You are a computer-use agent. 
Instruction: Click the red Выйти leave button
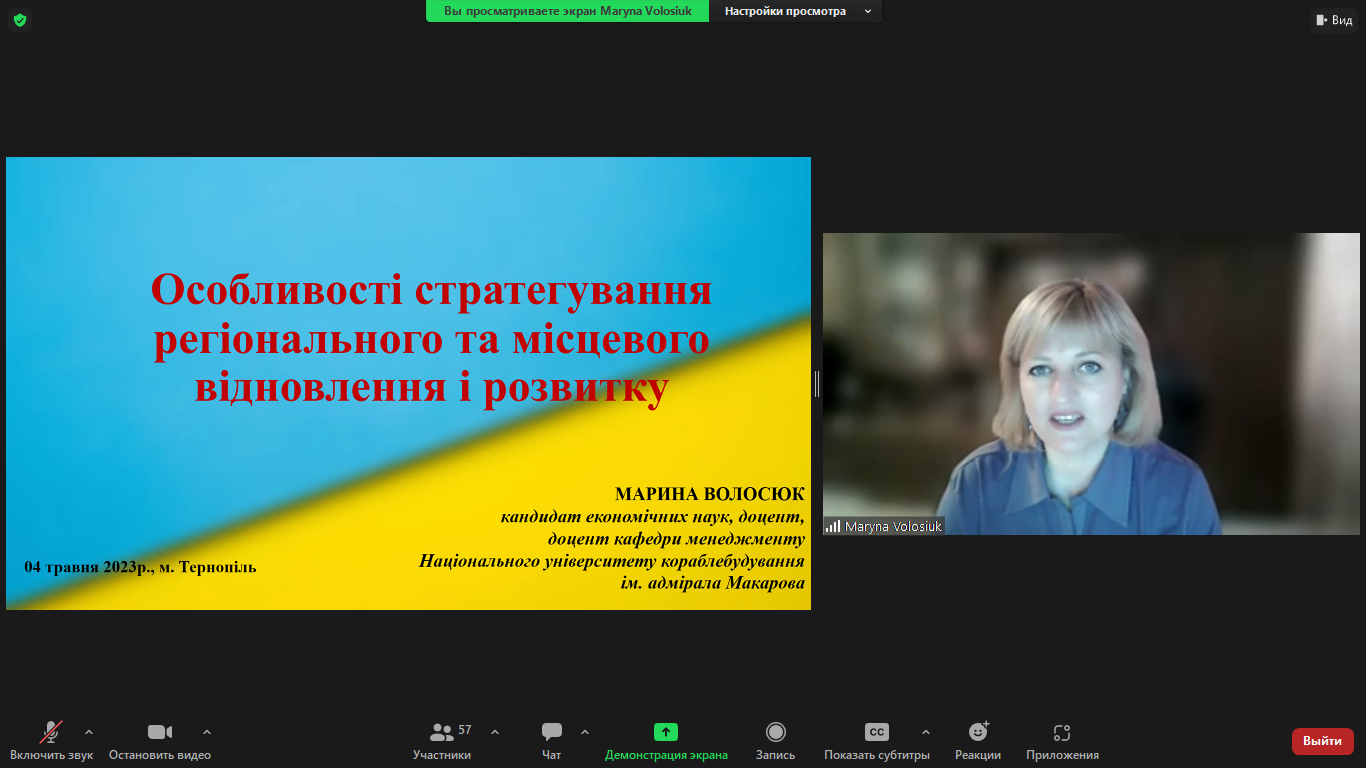point(1323,741)
